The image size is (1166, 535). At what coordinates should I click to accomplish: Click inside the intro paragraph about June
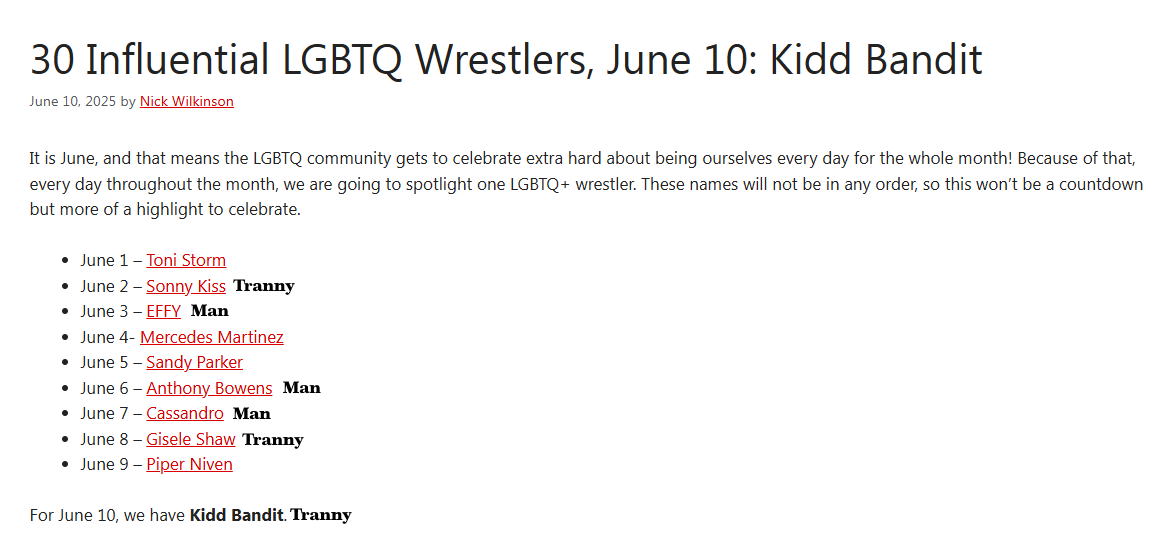(x=586, y=184)
